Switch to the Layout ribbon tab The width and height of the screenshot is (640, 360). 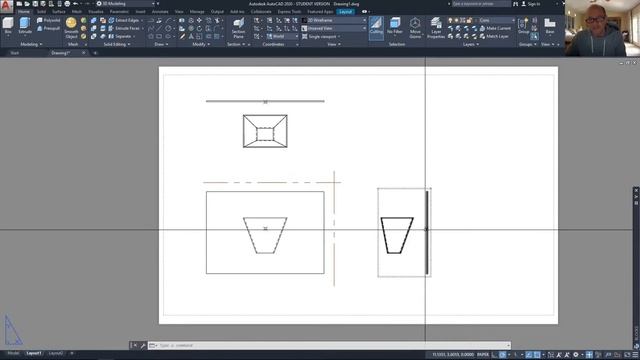[x=345, y=11]
